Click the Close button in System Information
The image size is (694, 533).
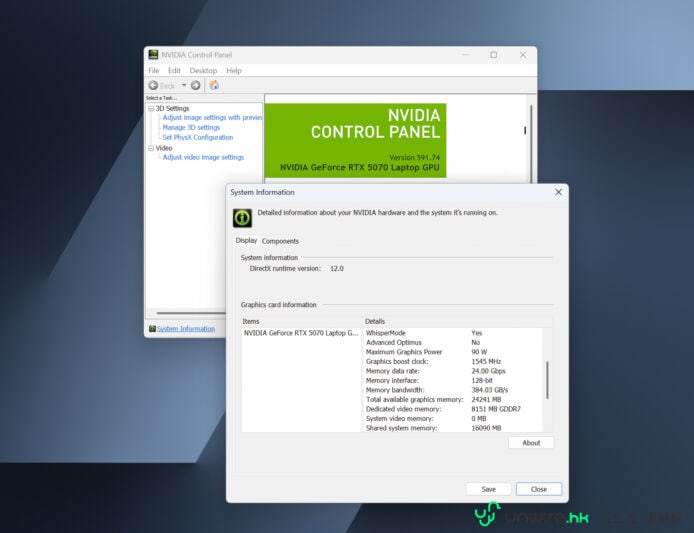(539, 489)
